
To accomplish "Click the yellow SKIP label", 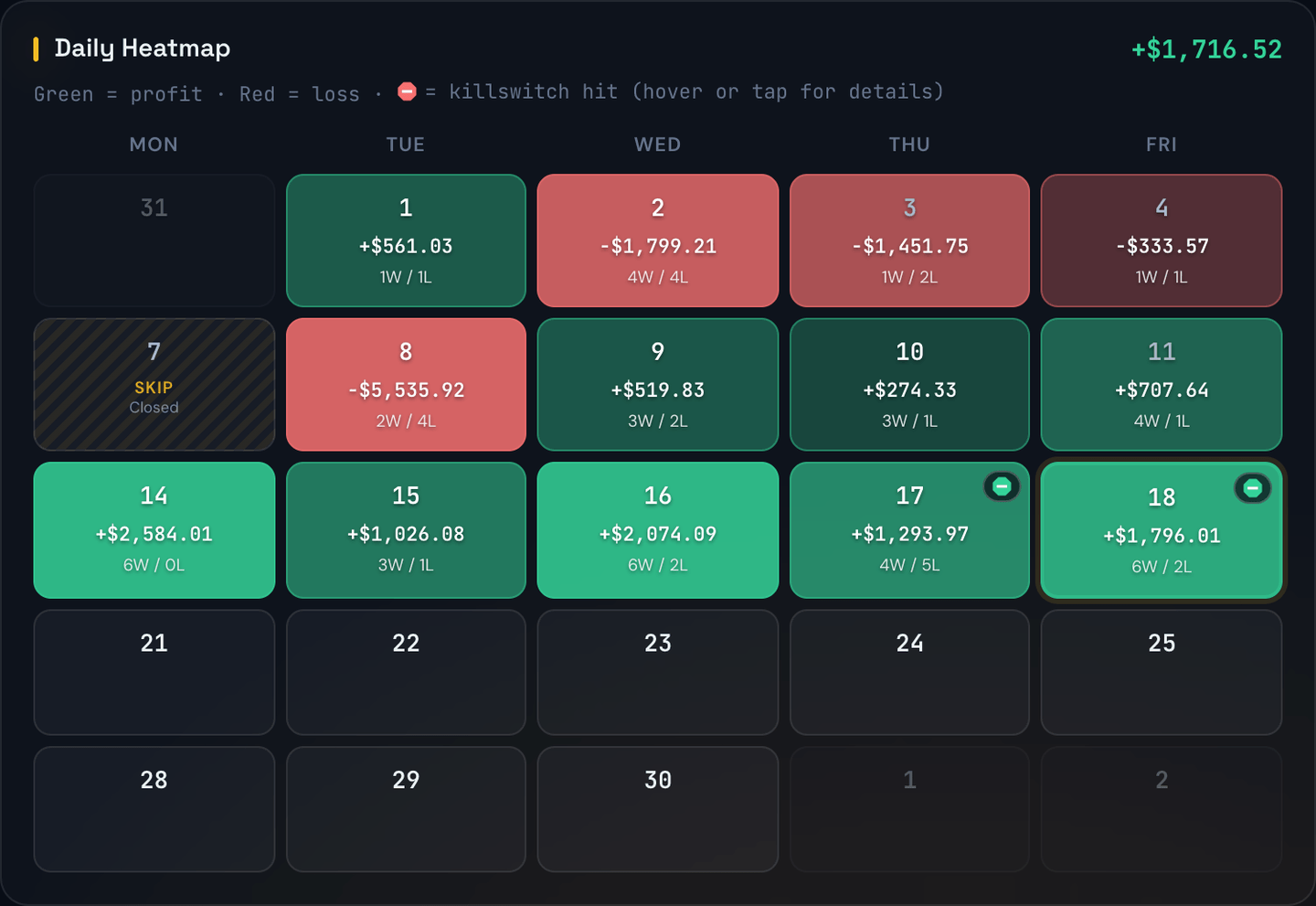I will point(154,388).
